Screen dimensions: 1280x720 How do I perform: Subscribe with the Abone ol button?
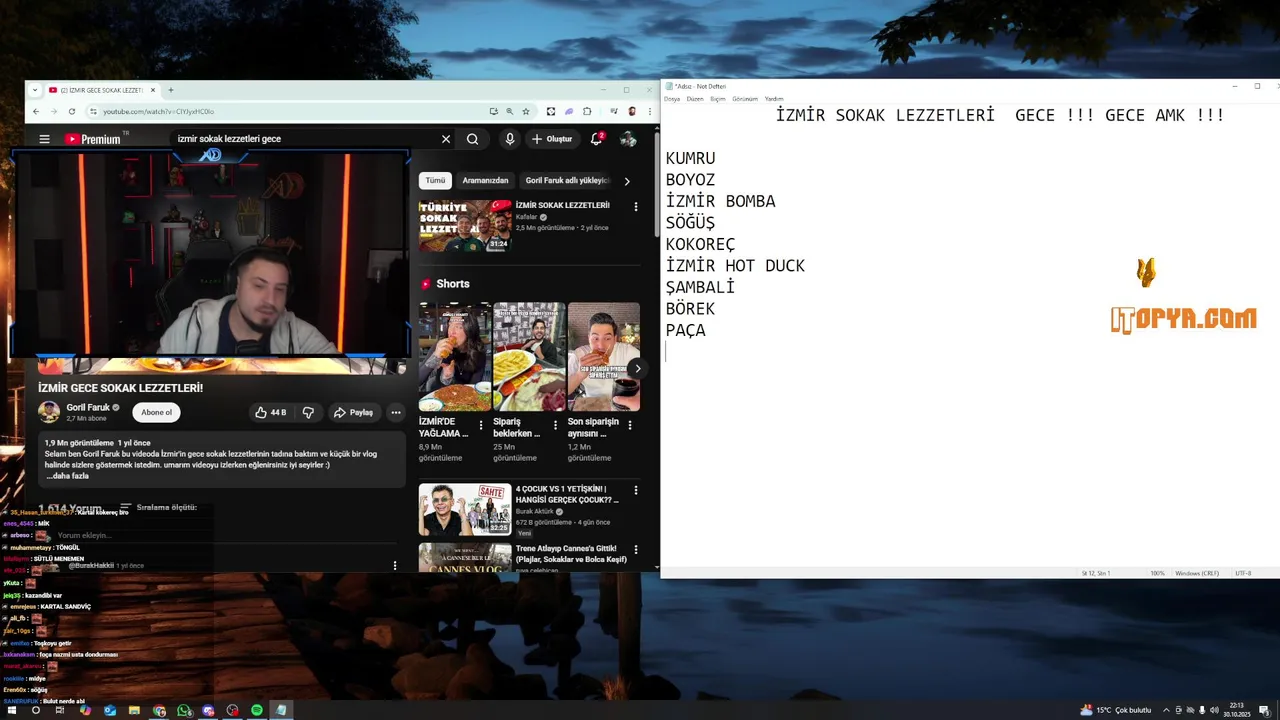[156, 412]
